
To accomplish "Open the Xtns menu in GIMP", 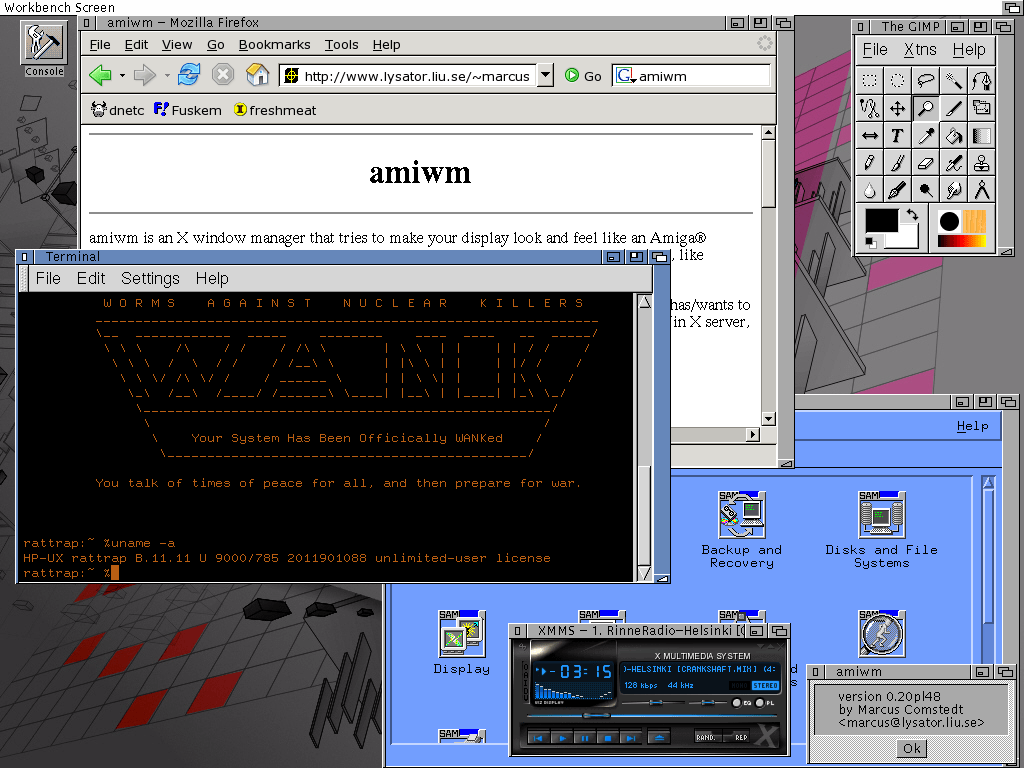I will tap(920, 50).
